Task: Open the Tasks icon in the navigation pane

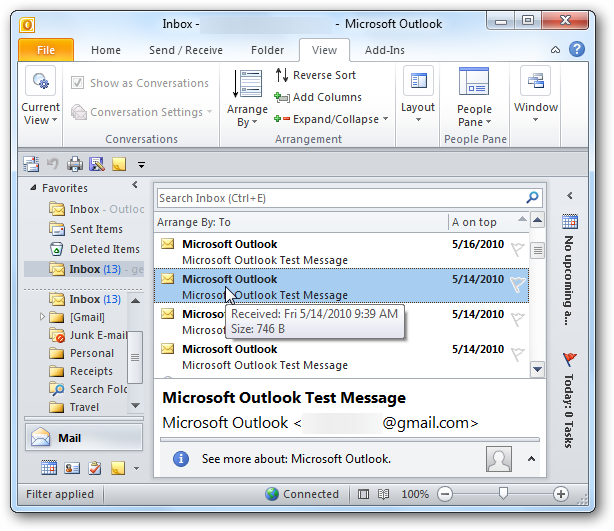Action: pos(95,468)
